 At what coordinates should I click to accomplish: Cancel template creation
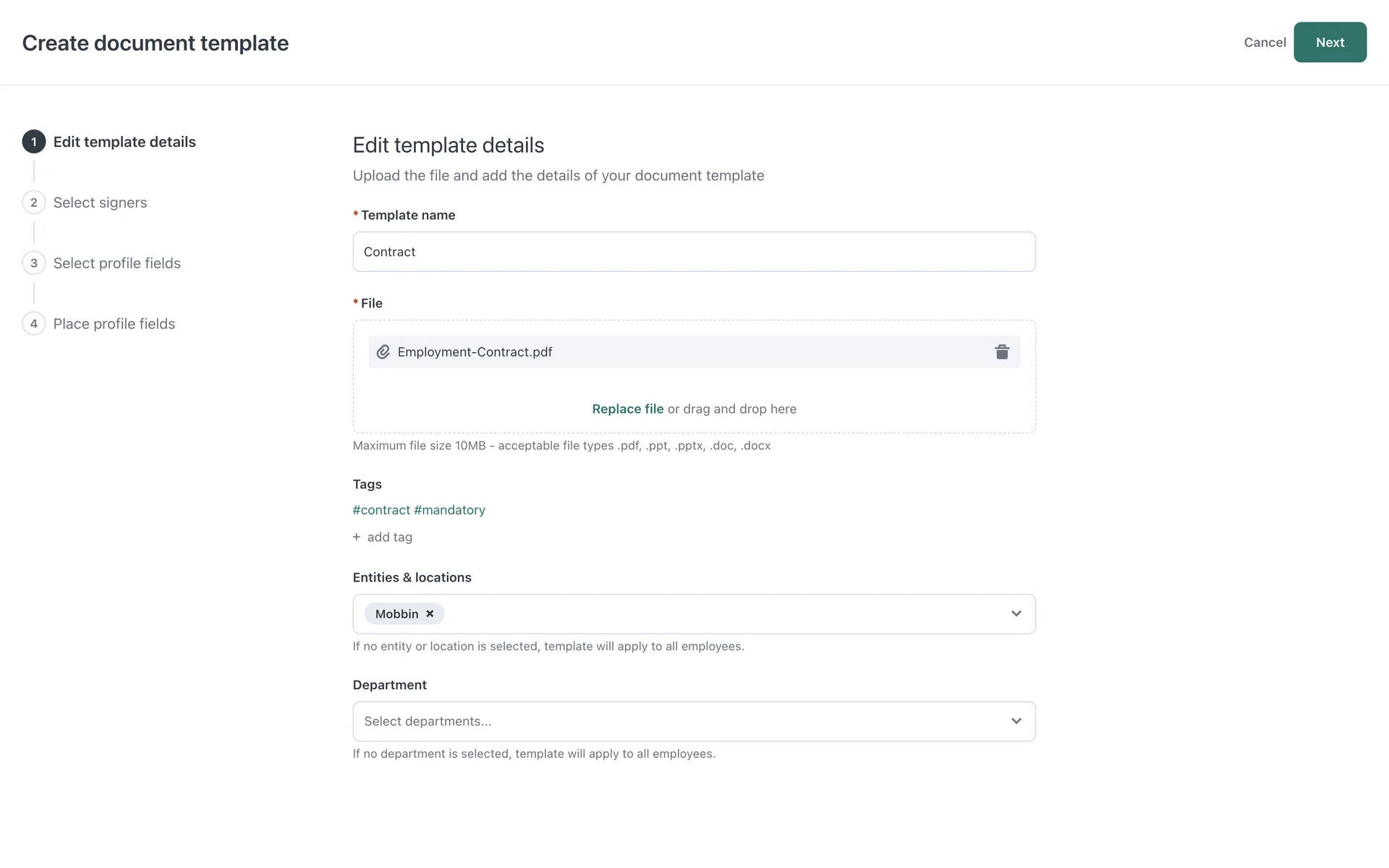pos(1265,43)
